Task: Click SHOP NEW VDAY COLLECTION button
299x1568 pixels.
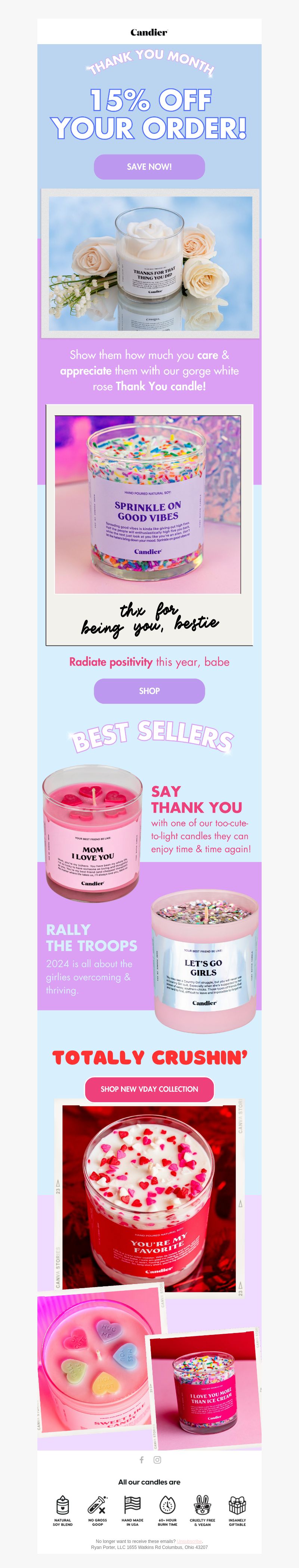Action: 149,1089
